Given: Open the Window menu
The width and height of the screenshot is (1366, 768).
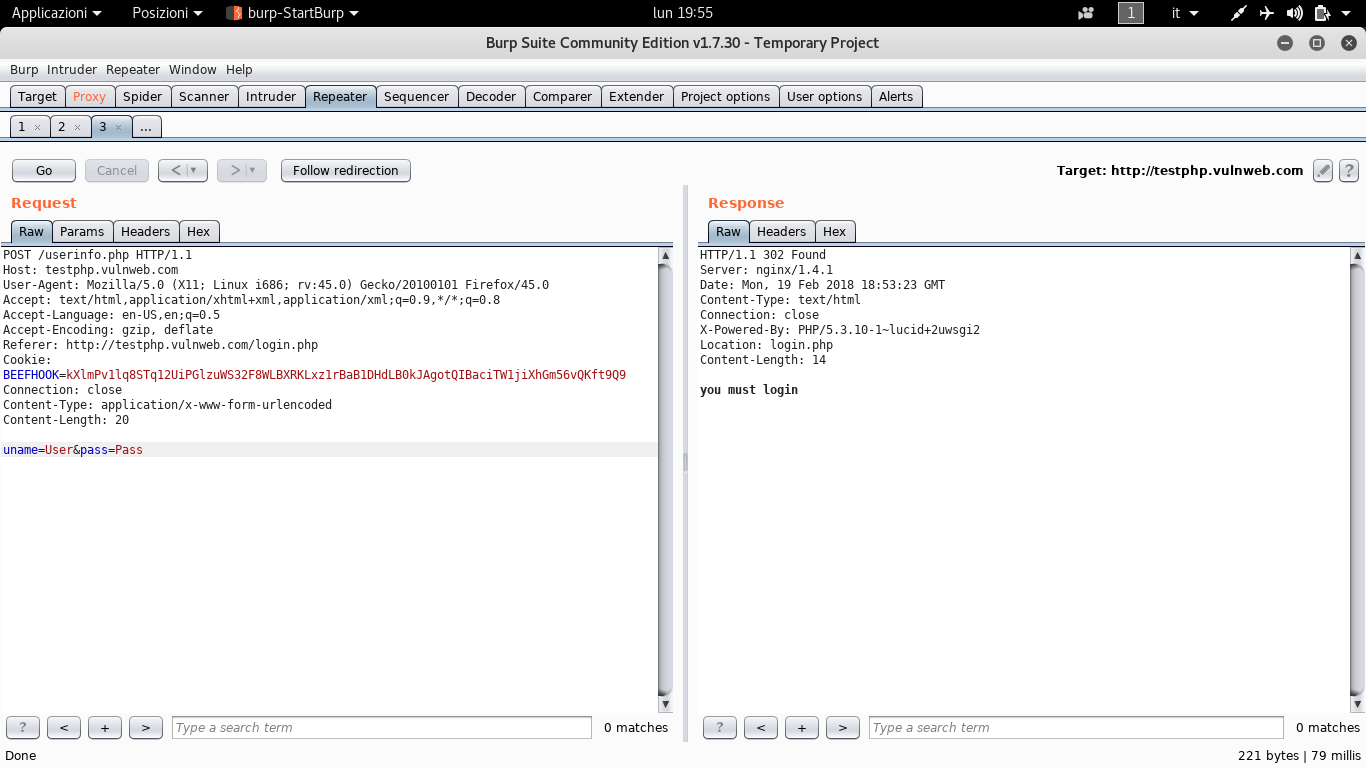Looking at the screenshot, I should pyautogui.click(x=193, y=69).
